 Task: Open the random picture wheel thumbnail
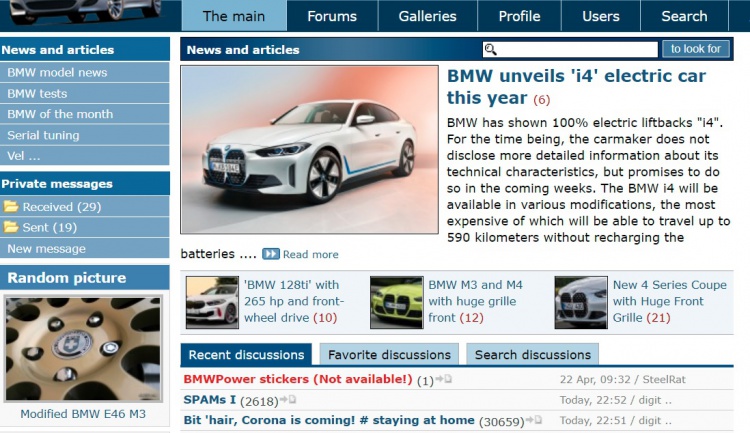click(x=84, y=348)
